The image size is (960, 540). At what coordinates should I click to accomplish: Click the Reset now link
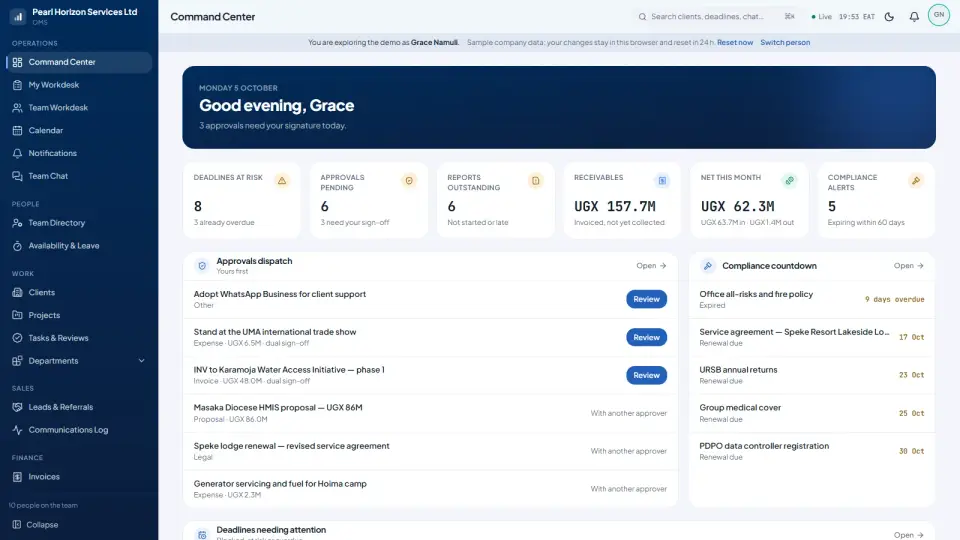pos(735,42)
